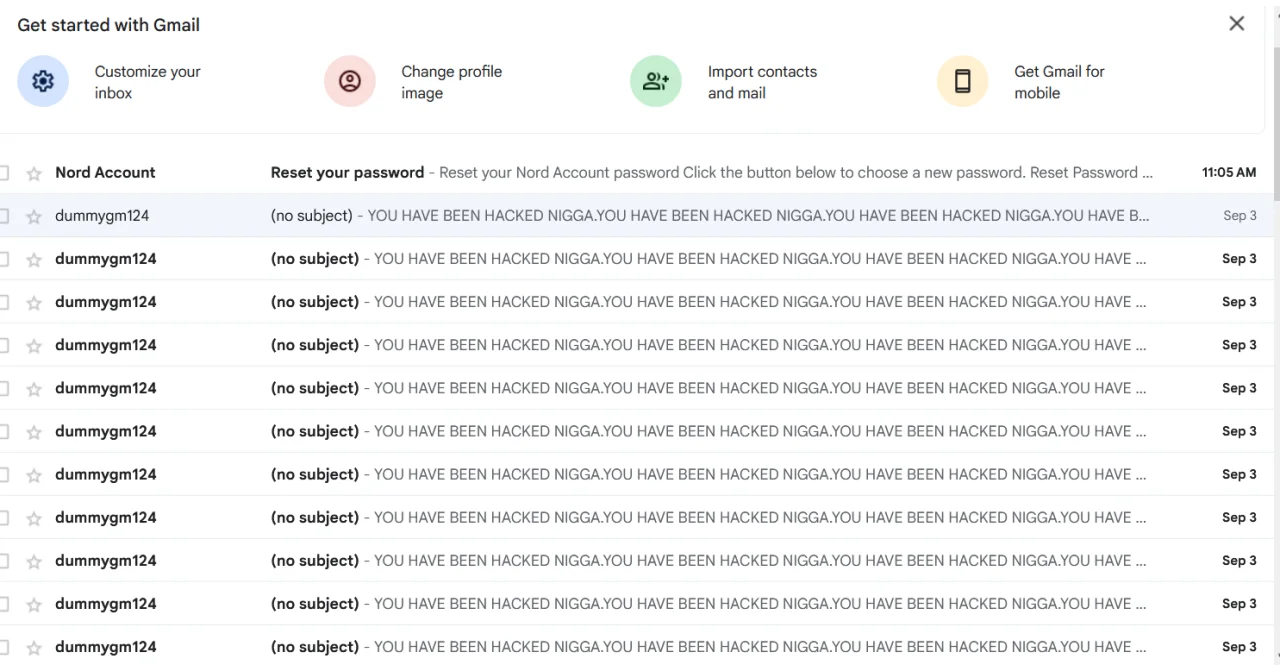The image size is (1280, 665).
Task: Select the Import contacts and mail label
Action: coord(762,82)
